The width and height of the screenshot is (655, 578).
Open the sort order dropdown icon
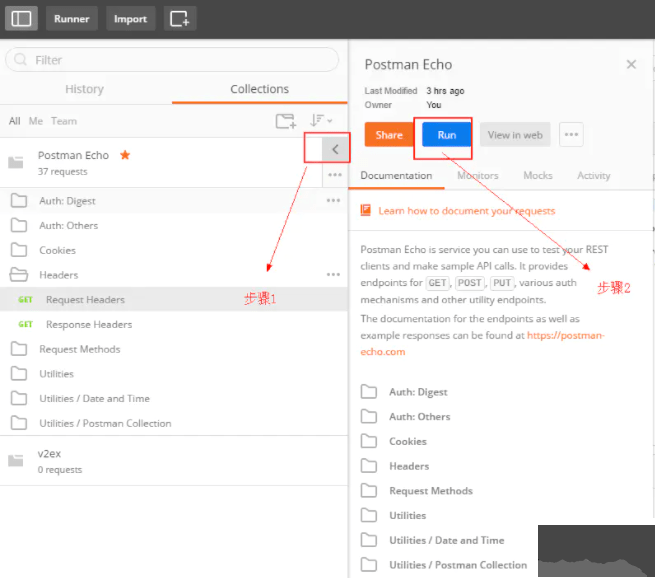[x=321, y=121]
